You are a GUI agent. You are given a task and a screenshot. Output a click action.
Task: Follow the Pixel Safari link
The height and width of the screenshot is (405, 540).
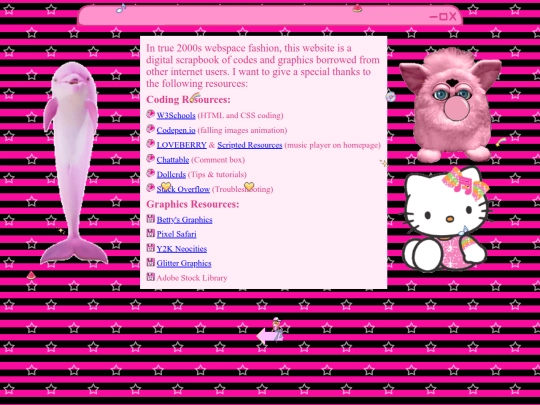pos(176,234)
